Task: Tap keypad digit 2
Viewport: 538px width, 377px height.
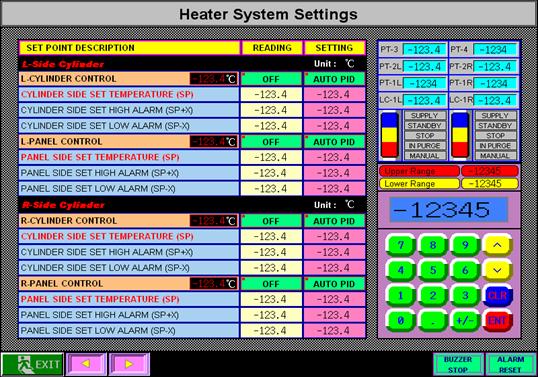Action: pos(433,295)
